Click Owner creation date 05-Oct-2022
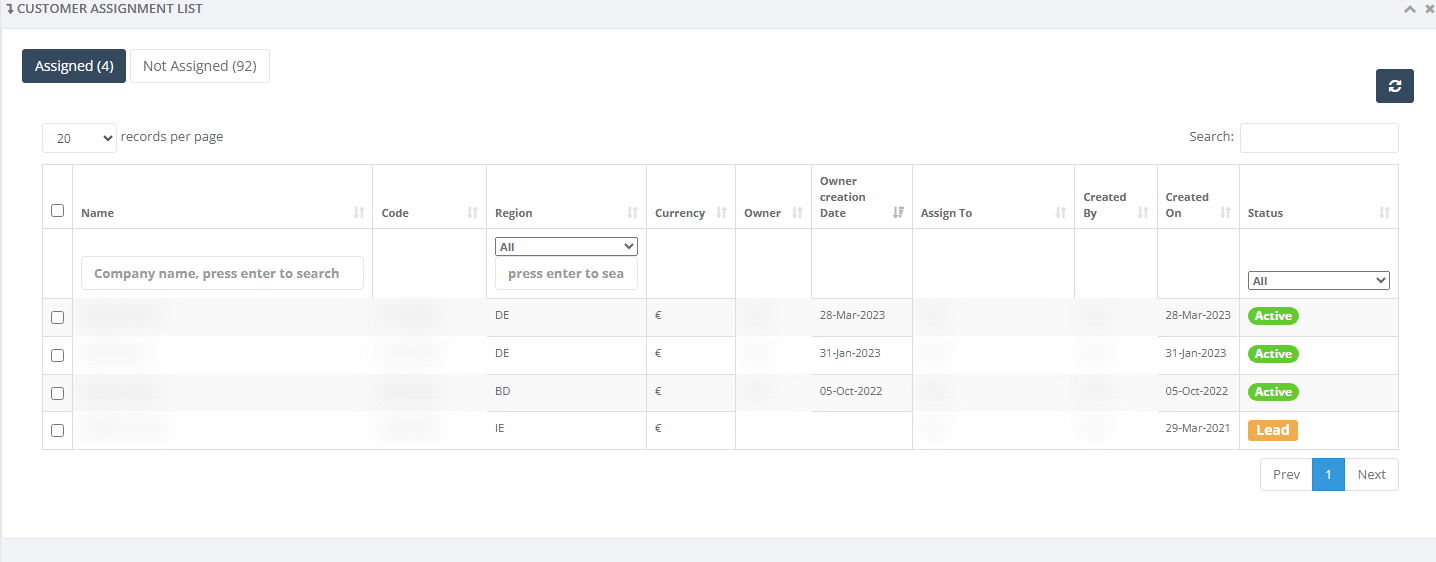 tap(851, 391)
